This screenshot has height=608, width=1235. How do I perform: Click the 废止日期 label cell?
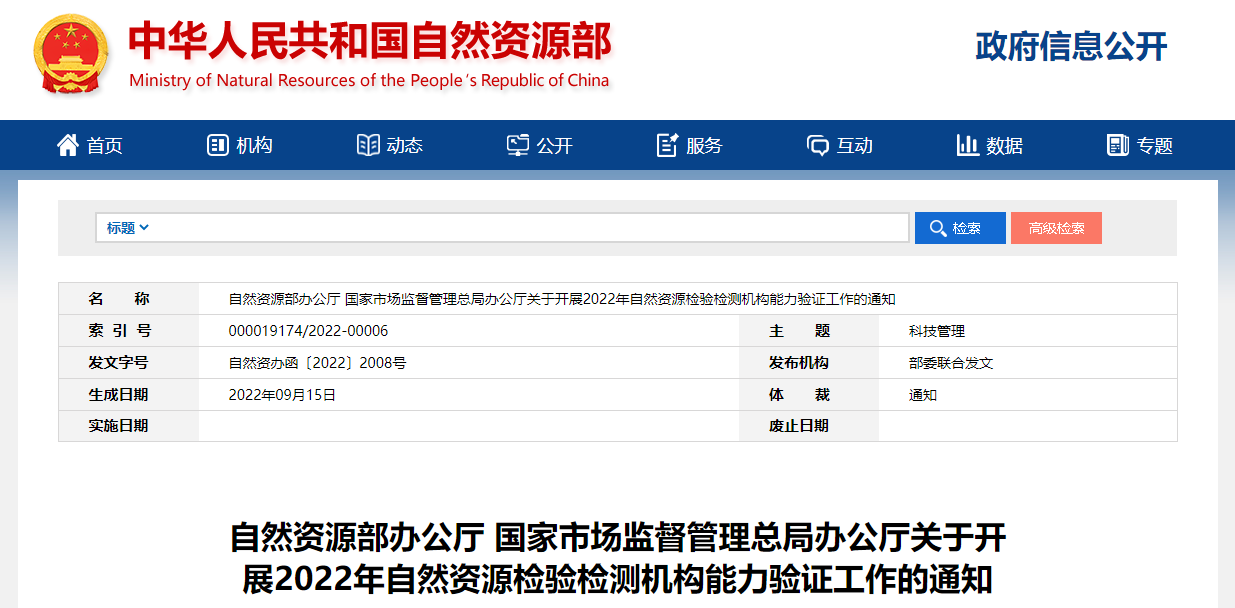click(809, 426)
